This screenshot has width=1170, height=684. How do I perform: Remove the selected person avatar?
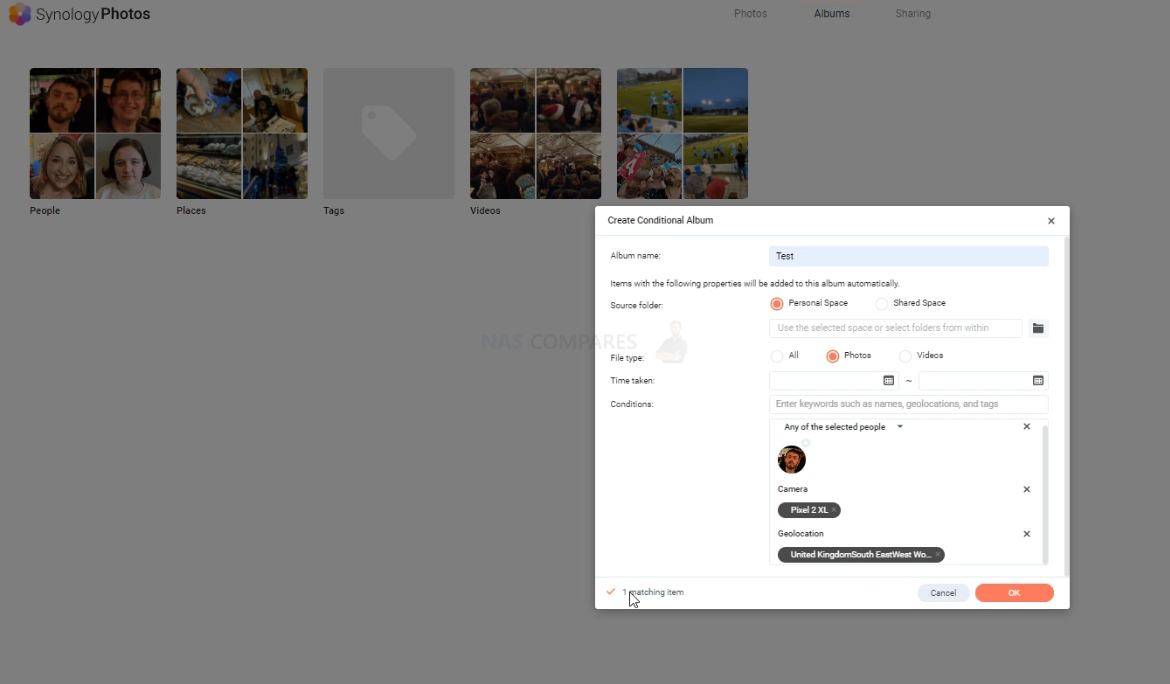(806, 443)
